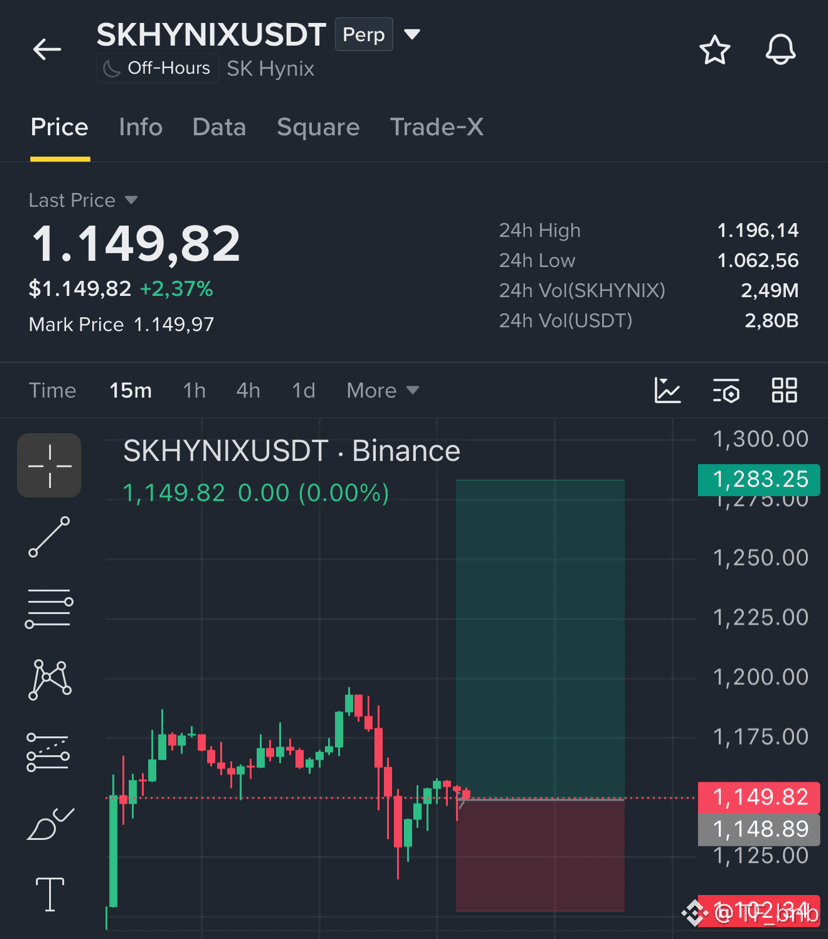Switch to the Price tab
The width and height of the screenshot is (828, 939).
pos(59,127)
